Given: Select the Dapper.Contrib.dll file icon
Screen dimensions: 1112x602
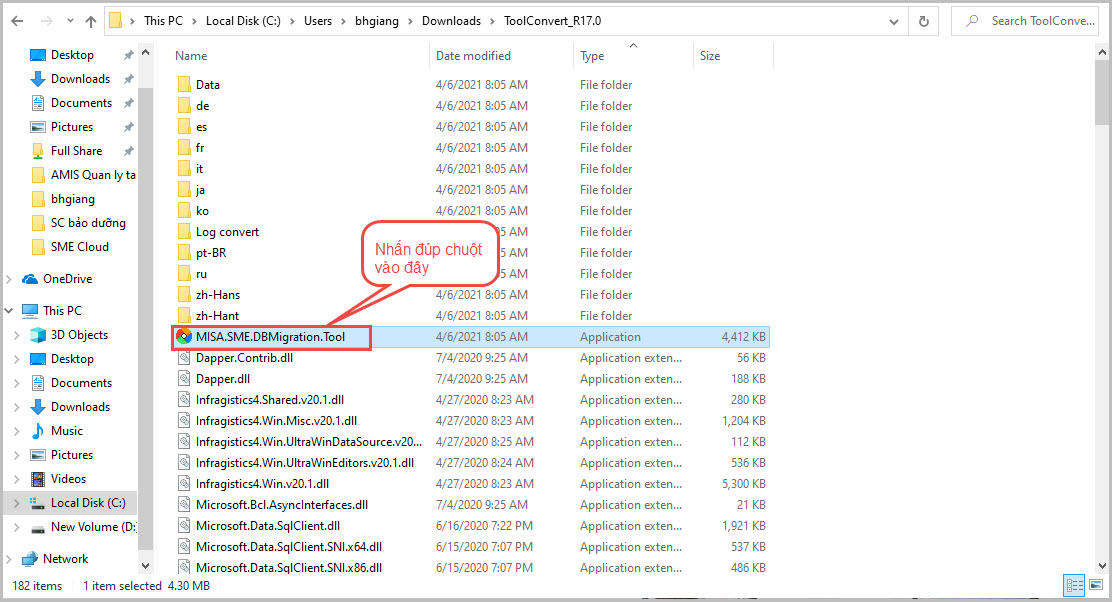Looking at the screenshot, I should pos(184,358).
